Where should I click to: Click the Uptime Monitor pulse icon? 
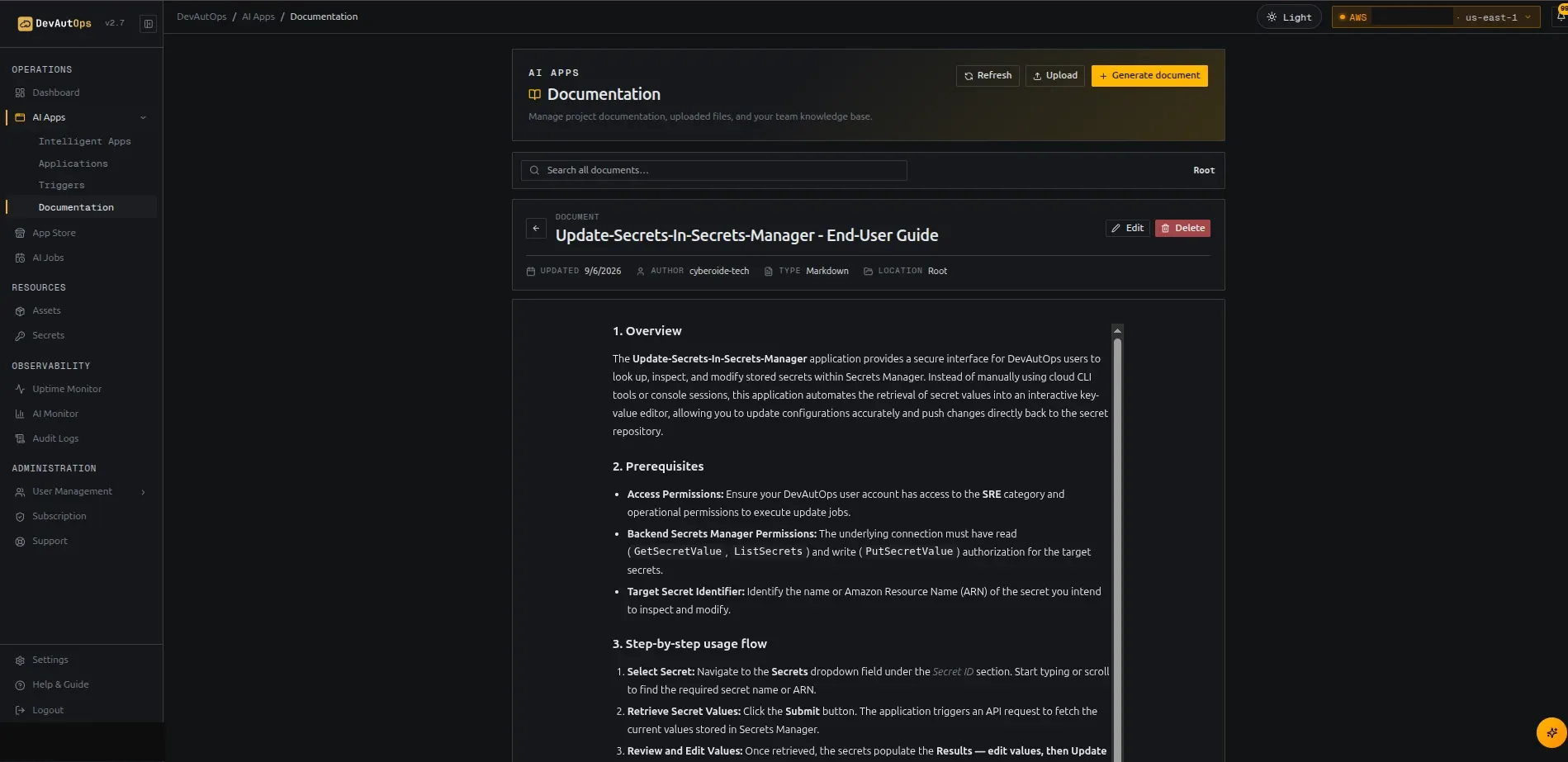click(20, 390)
